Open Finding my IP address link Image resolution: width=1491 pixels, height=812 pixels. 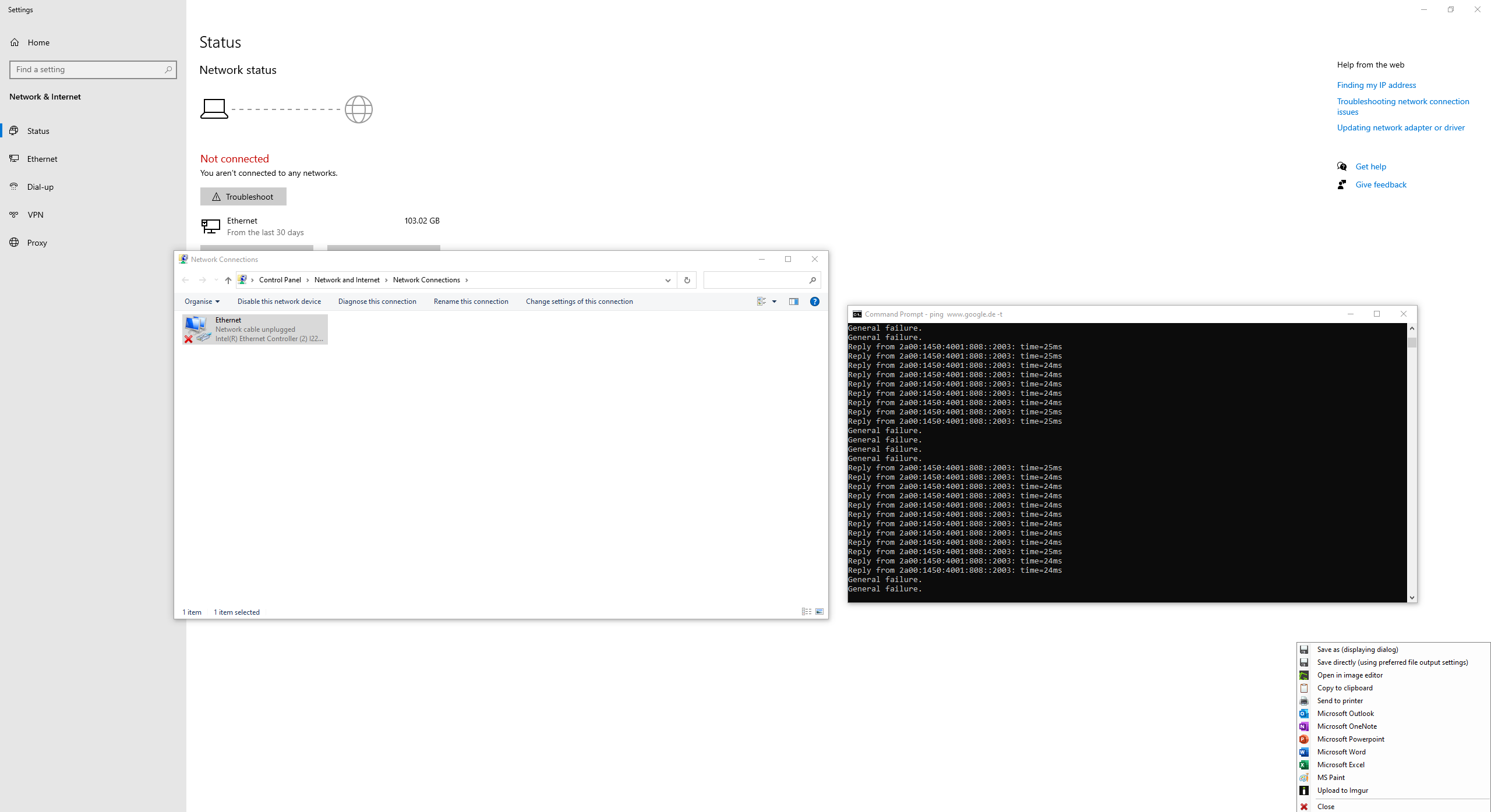coord(1376,85)
